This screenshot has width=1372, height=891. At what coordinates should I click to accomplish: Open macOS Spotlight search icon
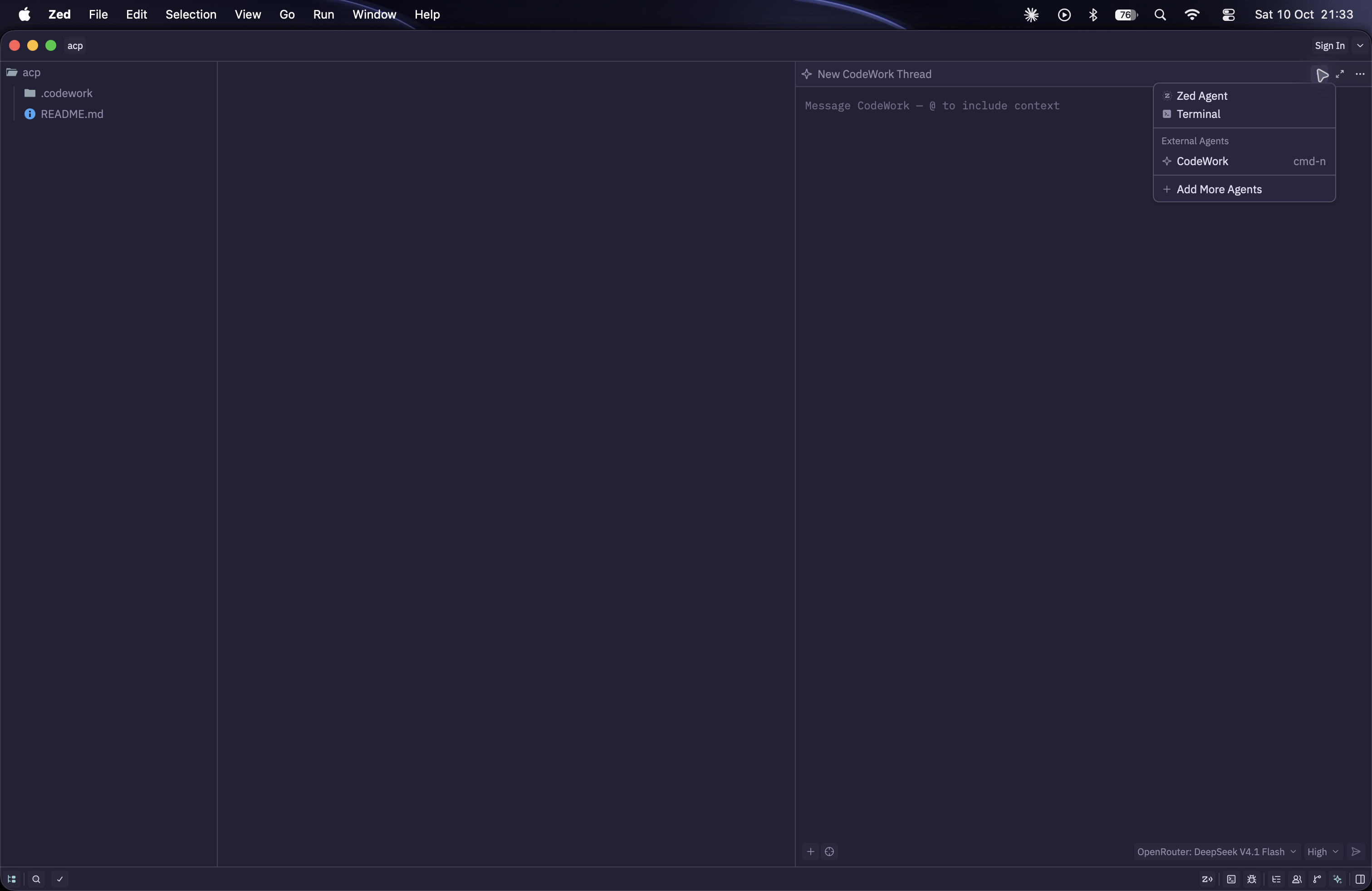pos(1161,15)
